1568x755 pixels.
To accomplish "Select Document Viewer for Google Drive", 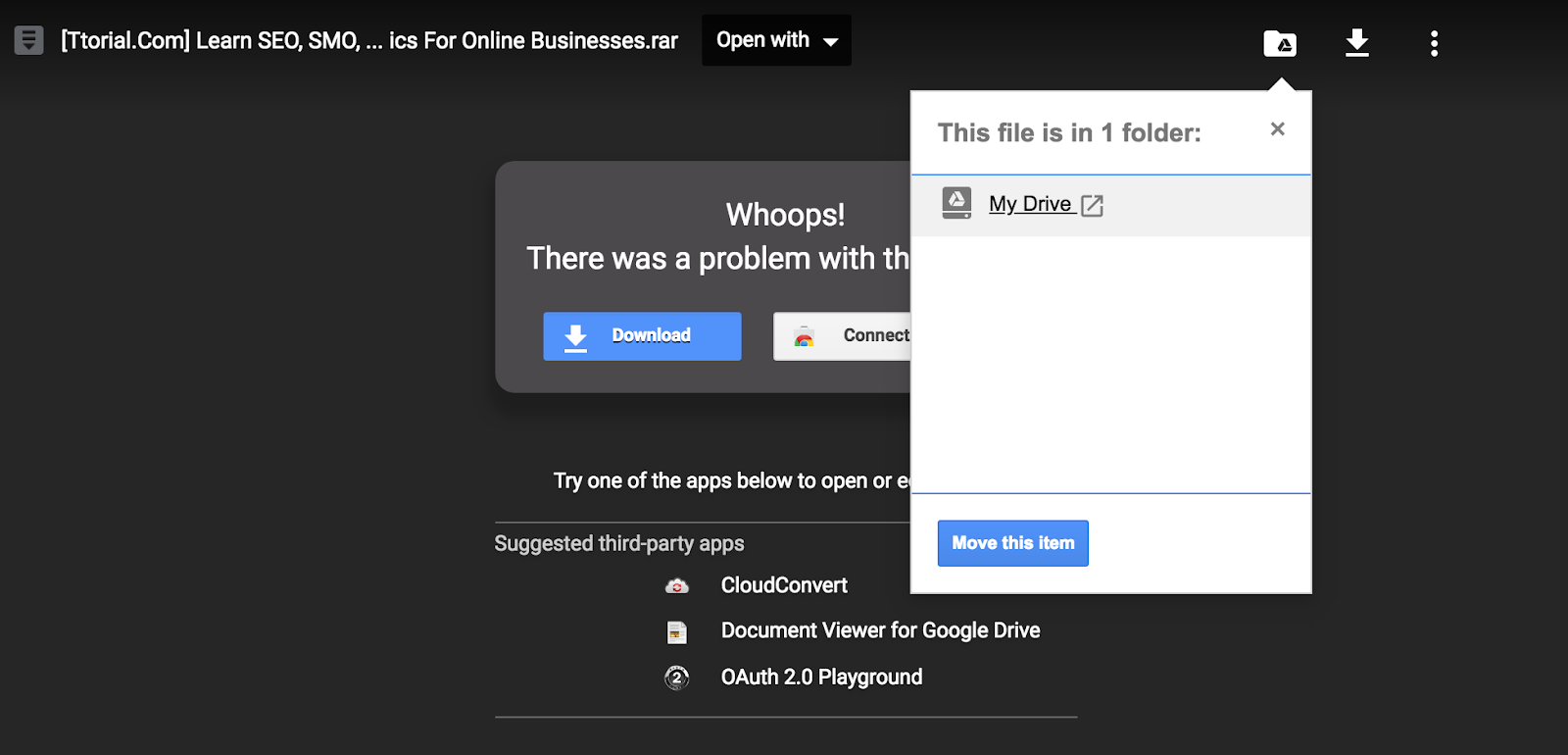I will click(x=880, y=630).
